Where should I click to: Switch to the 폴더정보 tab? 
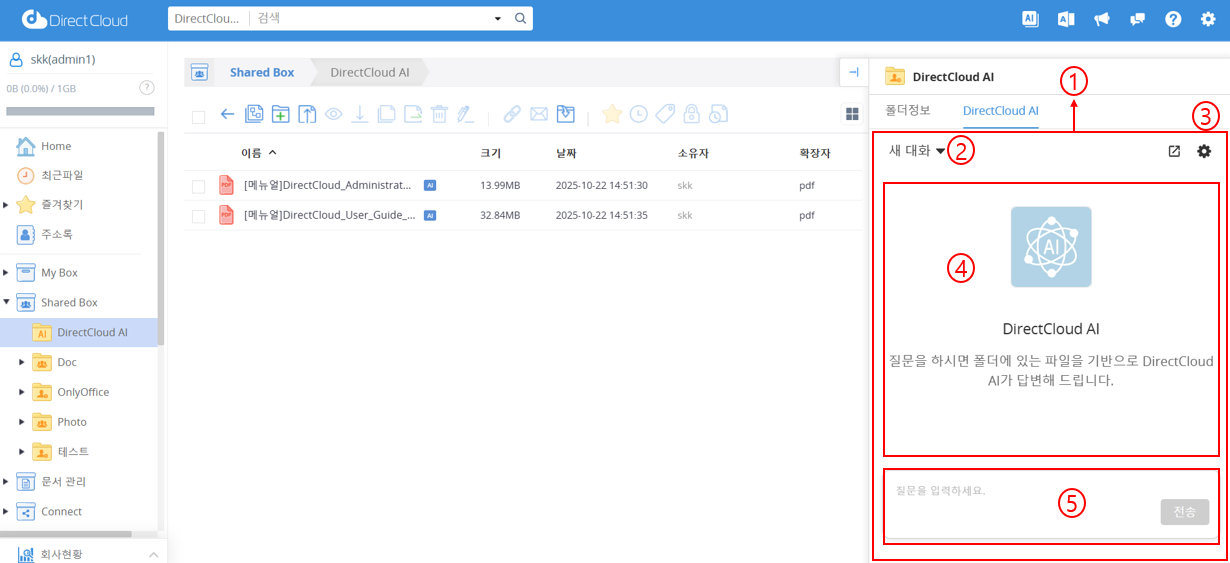click(908, 110)
